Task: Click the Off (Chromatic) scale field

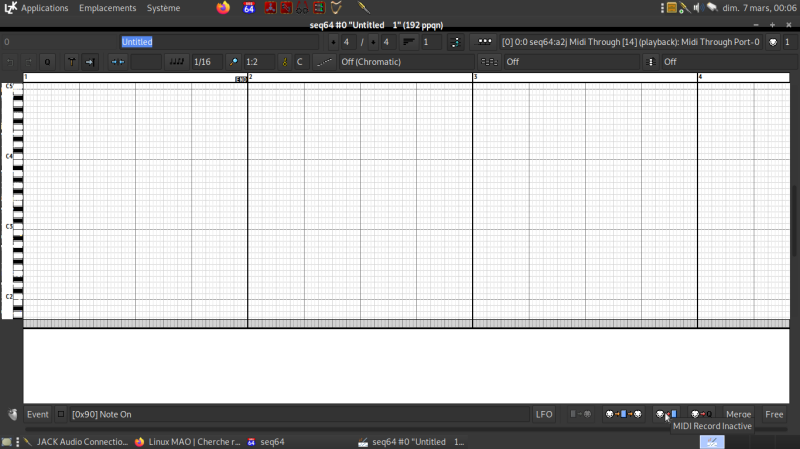Action: [406, 62]
